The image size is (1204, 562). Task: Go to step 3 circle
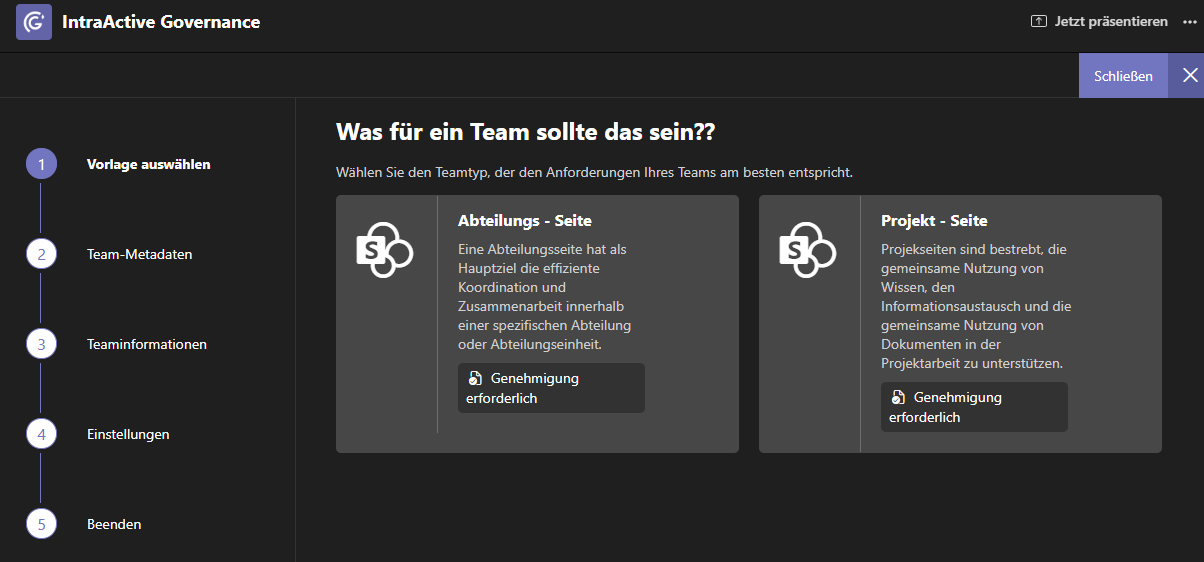pyautogui.click(x=41, y=344)
